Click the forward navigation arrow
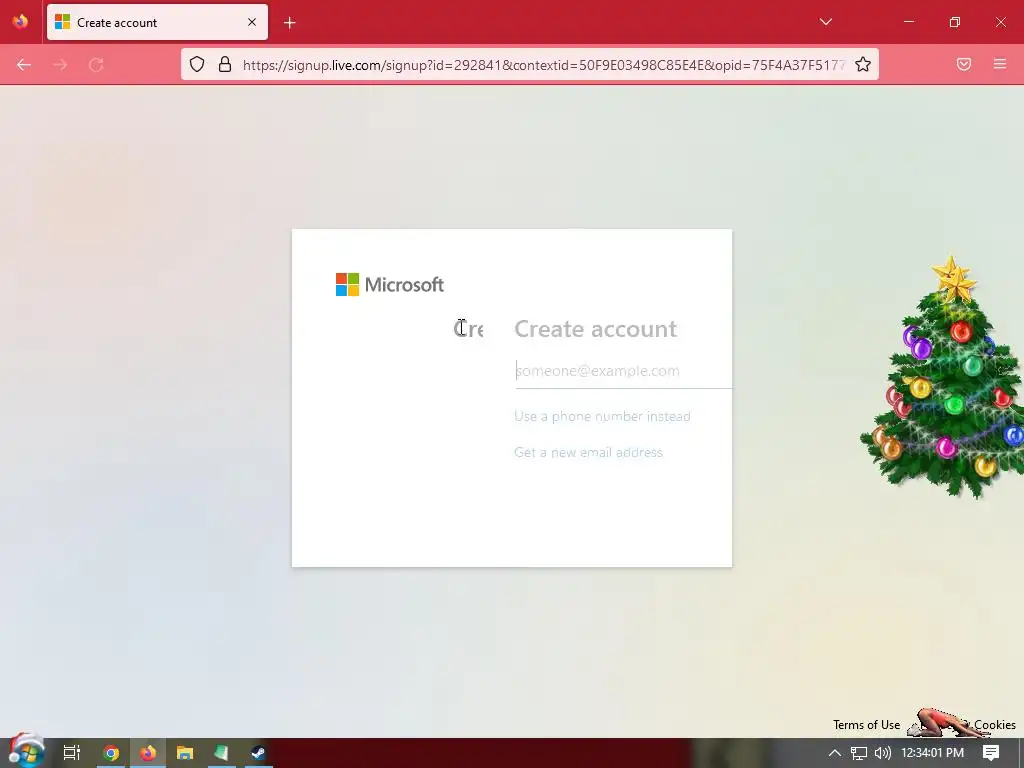 (x=60, y=65)
